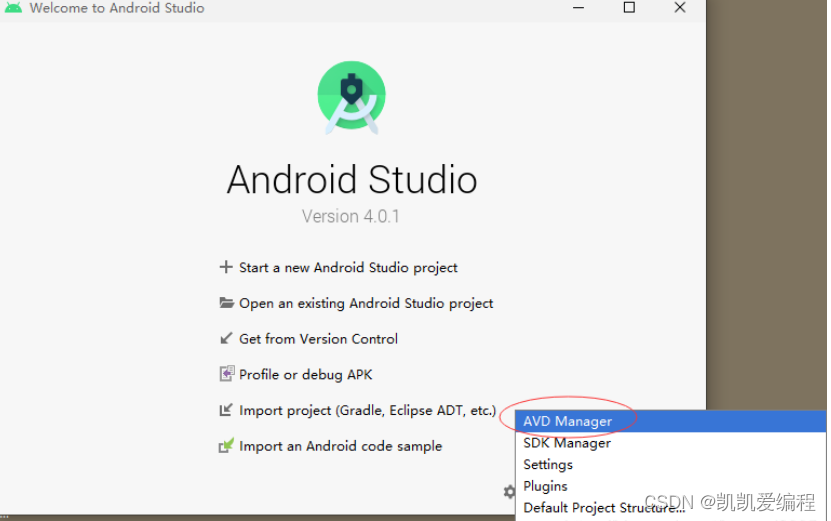
Task: Click the folder icon beside Open an existing project
Action: pos(226,303)
